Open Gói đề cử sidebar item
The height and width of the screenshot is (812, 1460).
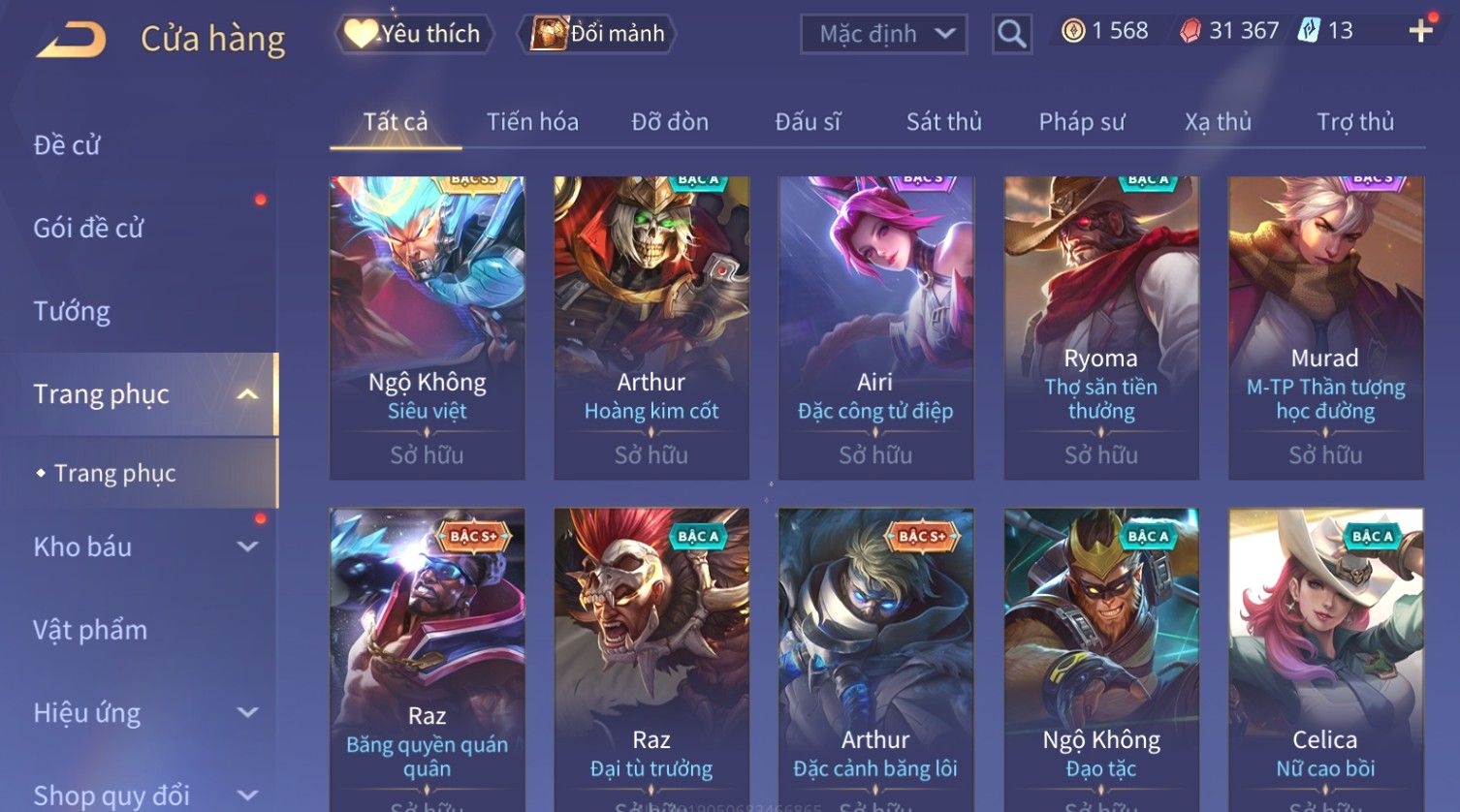[x=88, y=229]
